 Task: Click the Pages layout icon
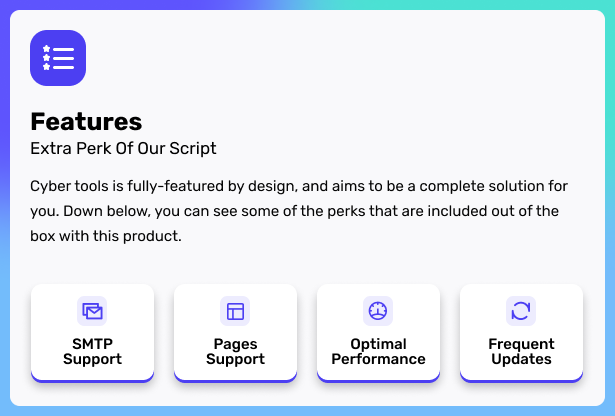[x=235, y=311]
